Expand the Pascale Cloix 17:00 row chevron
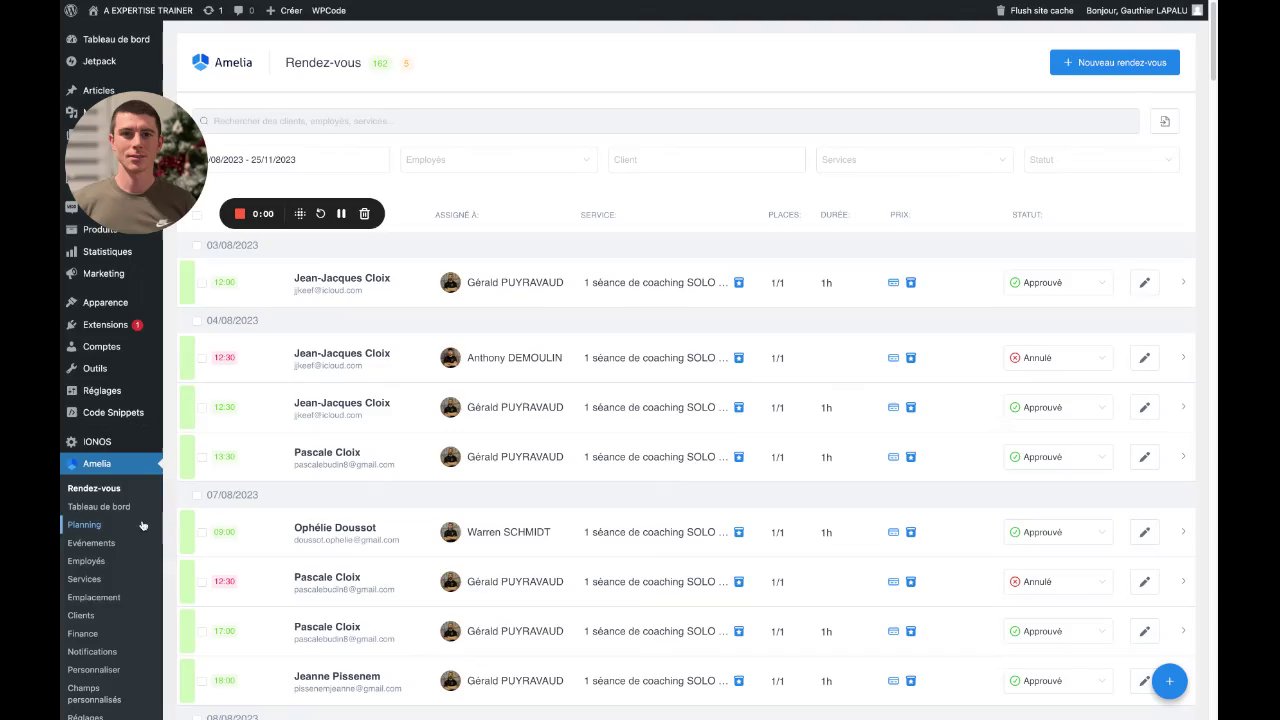Screen dimensions: 1280x720 click(x=1183, y=630)
